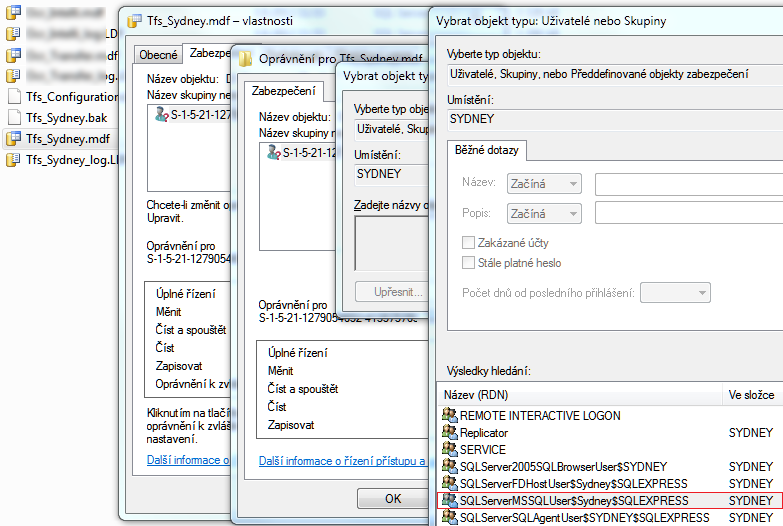The image size is (783, 526).
Task: Click SQLServerFDHostUser$Sydney$SQLEXPRESS group icon
Action: point(449,483)
